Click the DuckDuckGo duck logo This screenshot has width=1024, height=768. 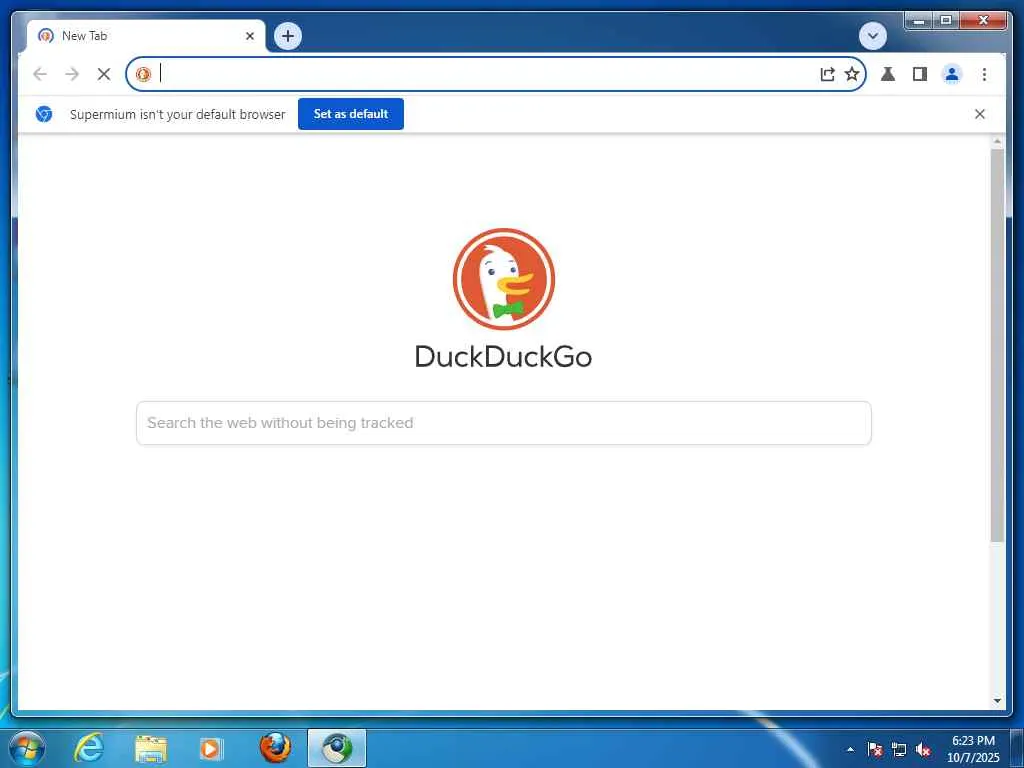coord(504,279)
